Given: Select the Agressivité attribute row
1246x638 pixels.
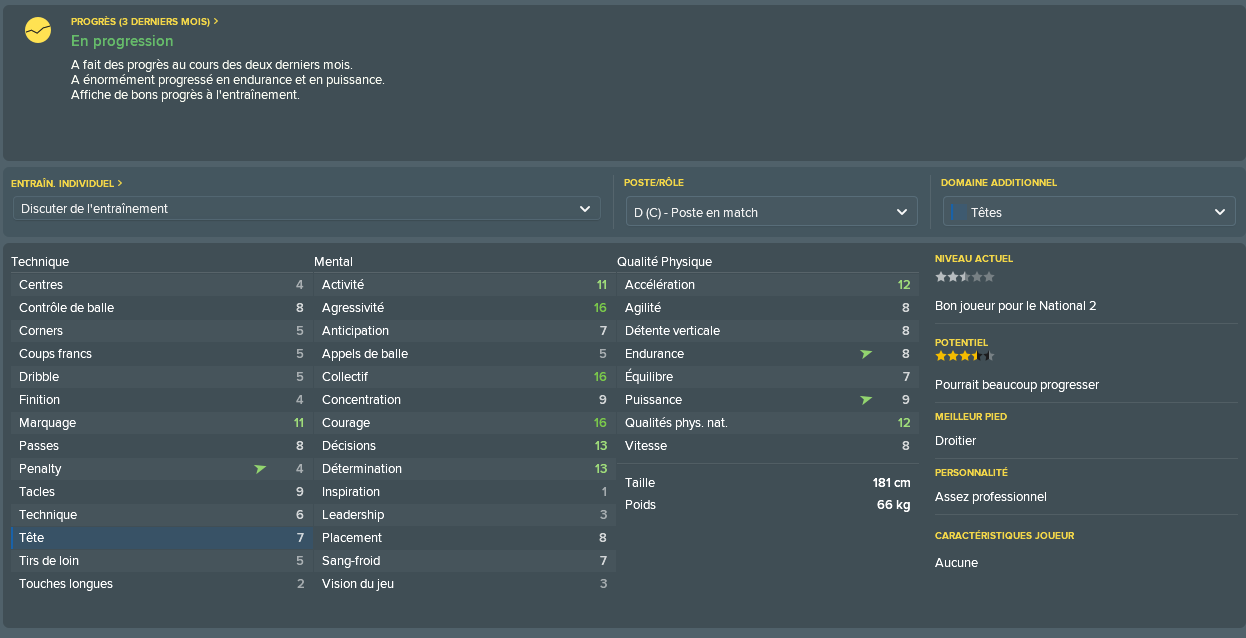Looking at the screenshot, I should [x=462, y=308].
